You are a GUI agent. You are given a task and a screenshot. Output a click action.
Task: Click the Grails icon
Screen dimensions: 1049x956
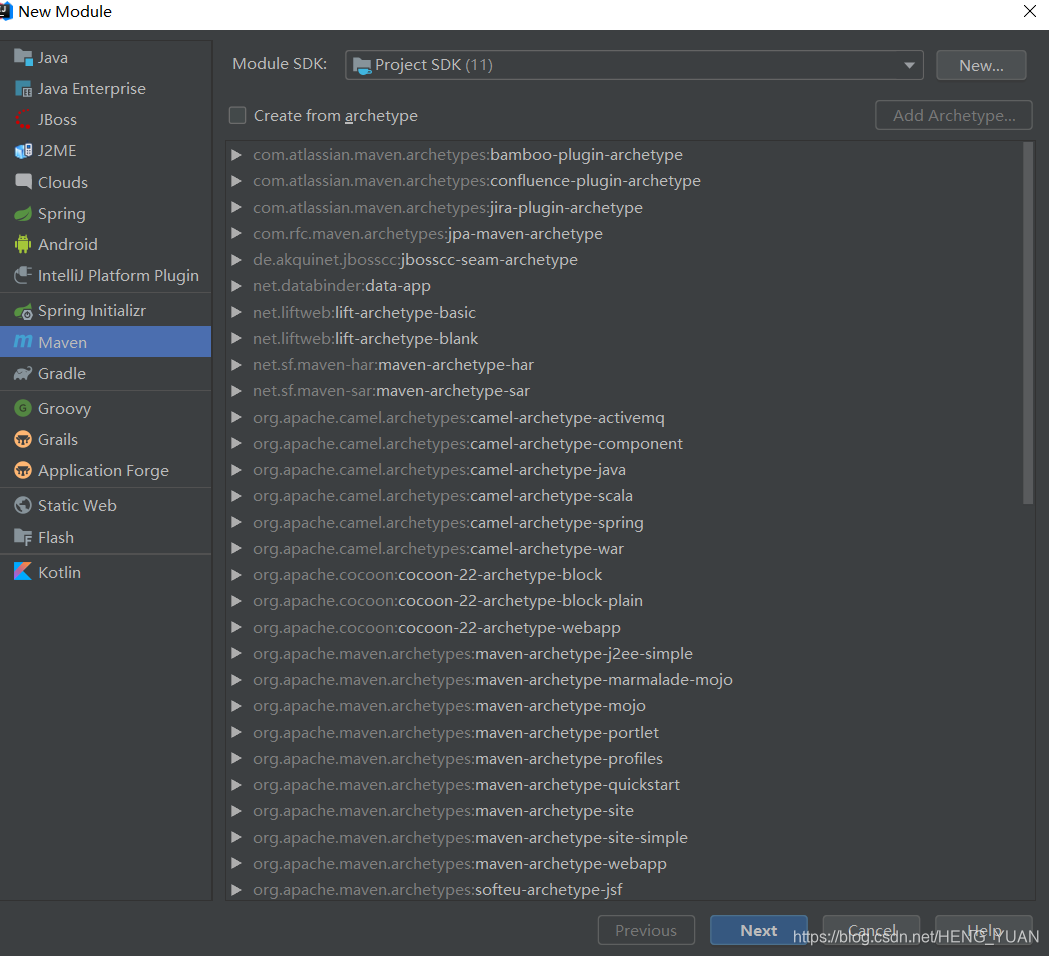point(23,440)
